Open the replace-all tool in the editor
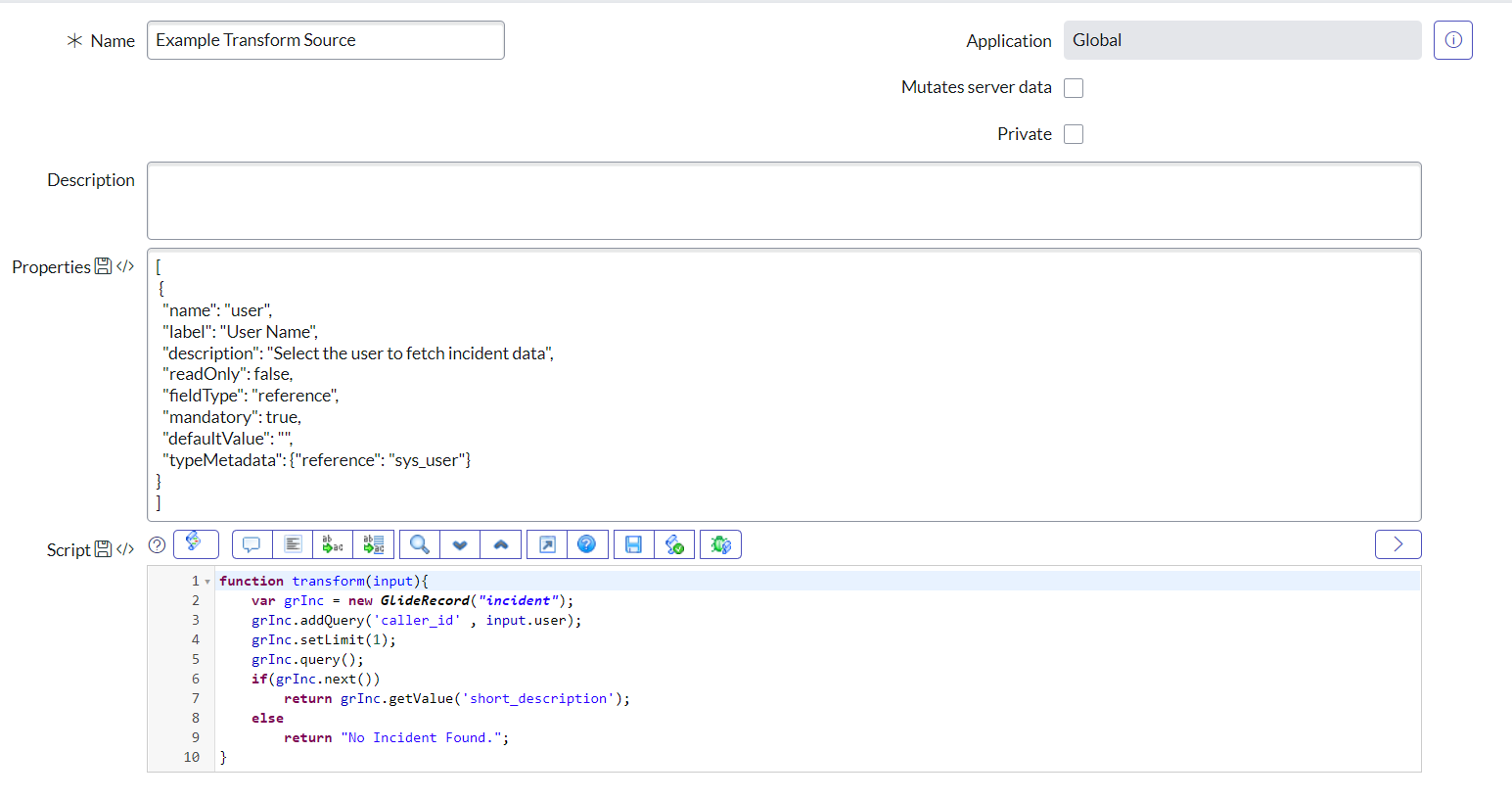This screenshot has width=1512, height=799. click(374, 544)
